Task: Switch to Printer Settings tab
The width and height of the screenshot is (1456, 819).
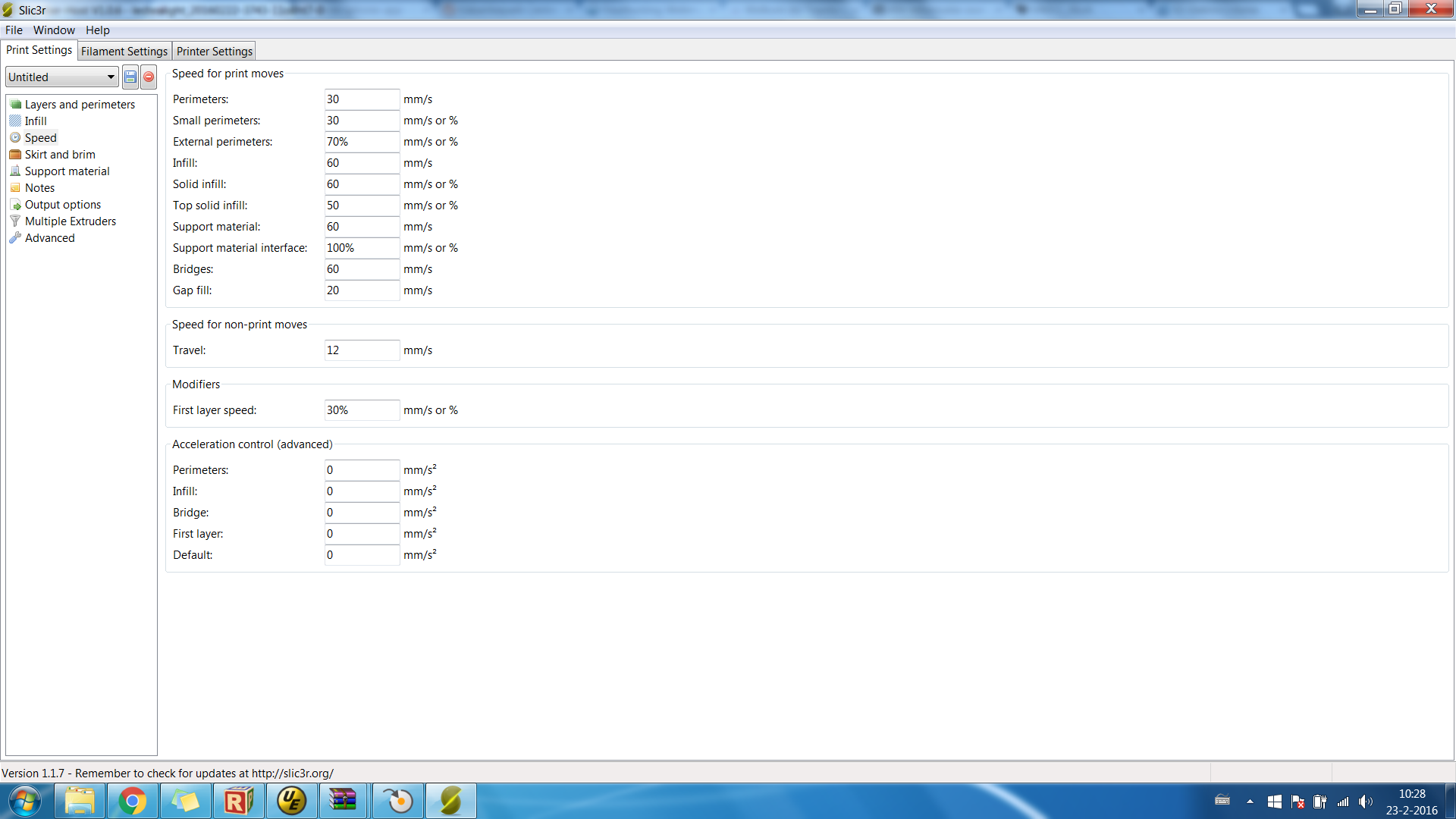Action: click(x=214, y=52)
